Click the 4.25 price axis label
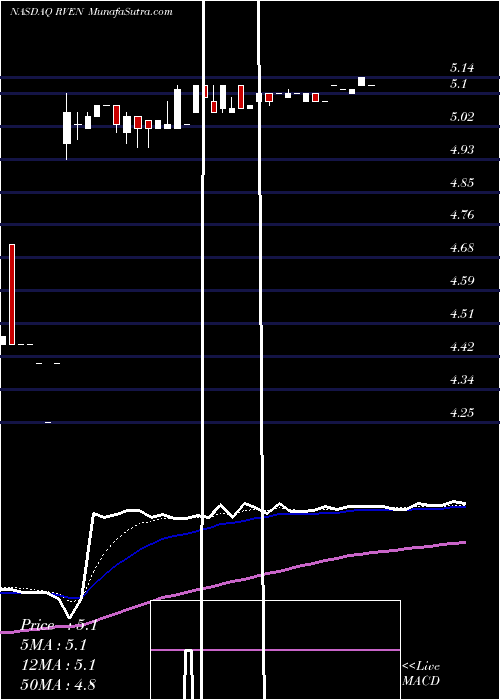Screen dimensions: 500x700 (x=462, y=412)
